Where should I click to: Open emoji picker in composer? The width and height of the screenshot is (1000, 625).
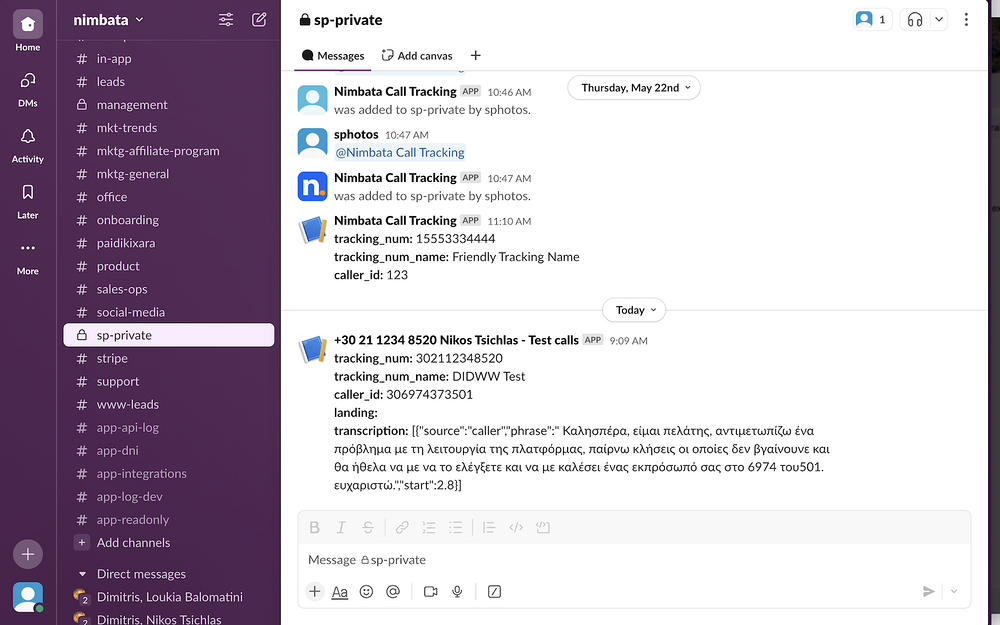click(x=366, y=592)
